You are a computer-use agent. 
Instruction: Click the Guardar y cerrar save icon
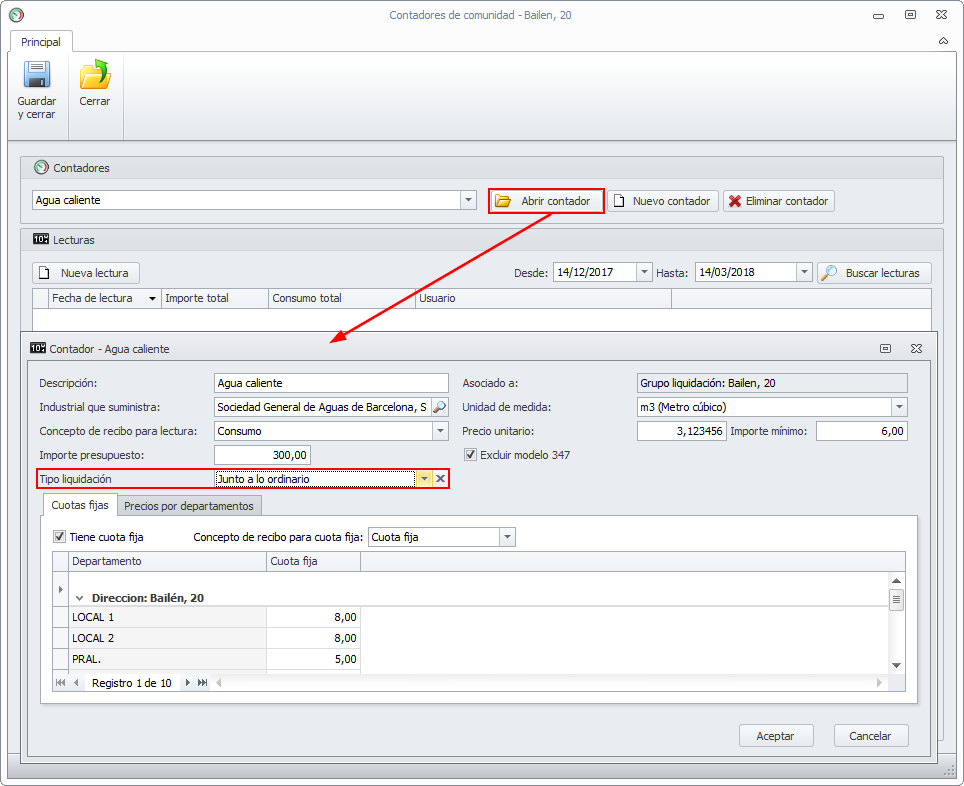click(x=37, y=77)
